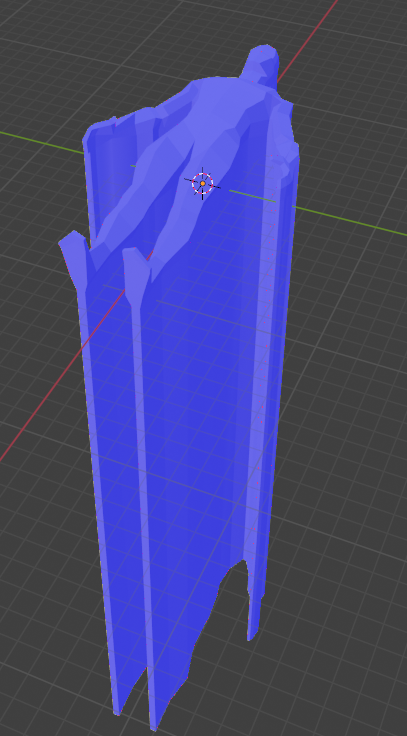Select the flared top of the middle pillar
This screenshot has width=407, height=736.
click(x=136, y=265)
